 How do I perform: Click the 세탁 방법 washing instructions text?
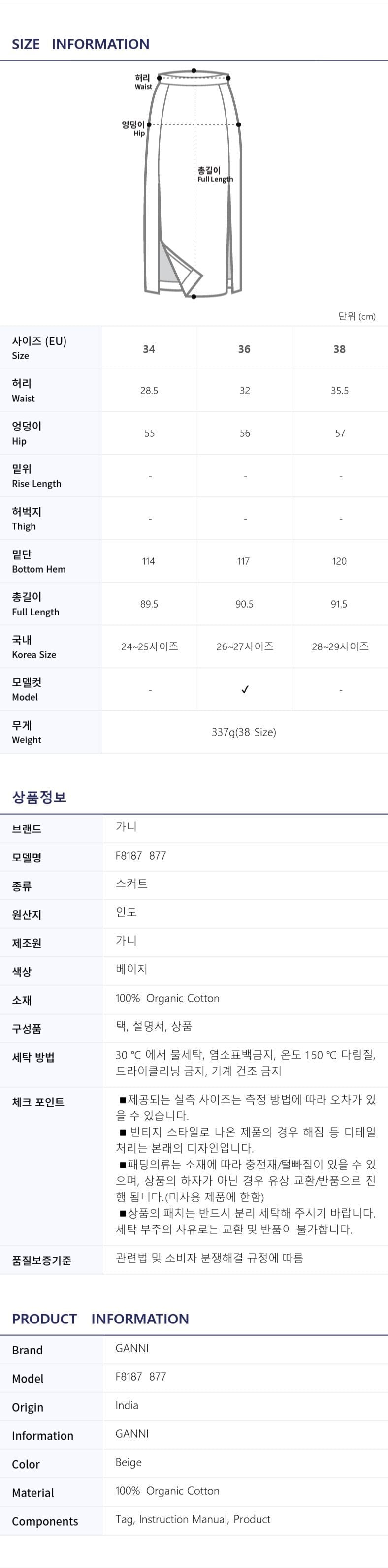coord(246,1063)
